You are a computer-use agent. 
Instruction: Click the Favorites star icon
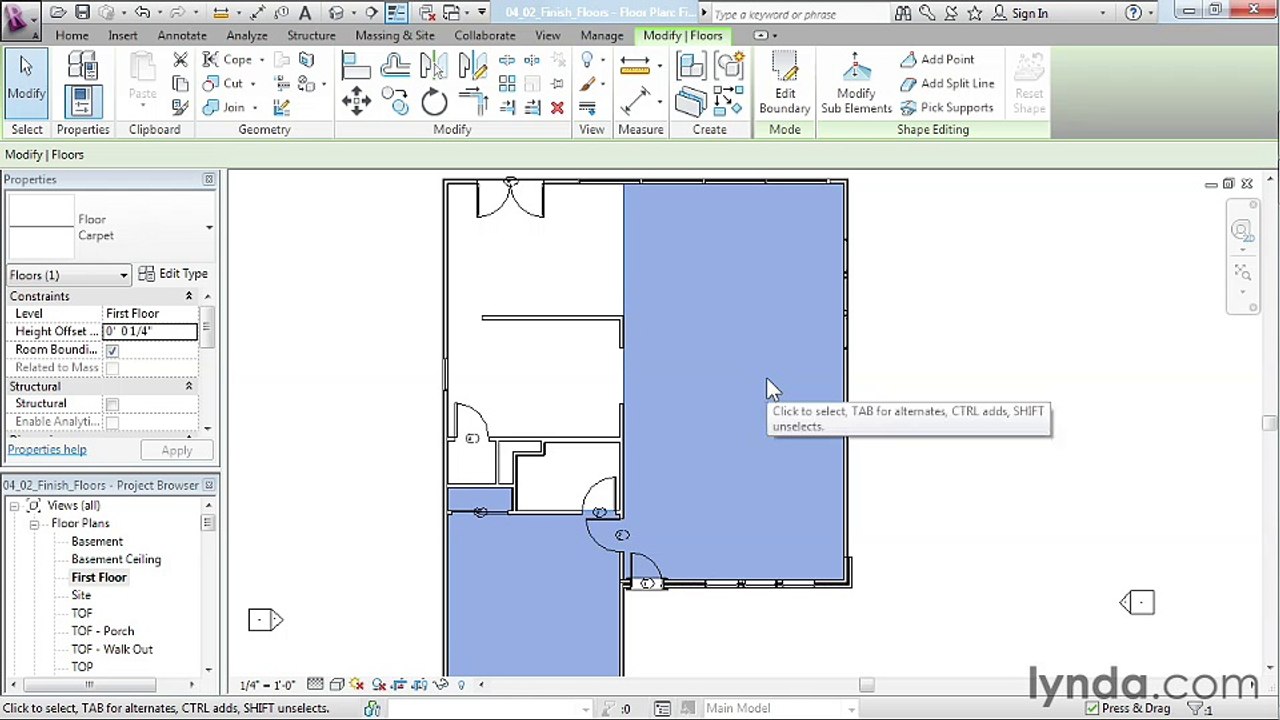click(x=975, y=13)
